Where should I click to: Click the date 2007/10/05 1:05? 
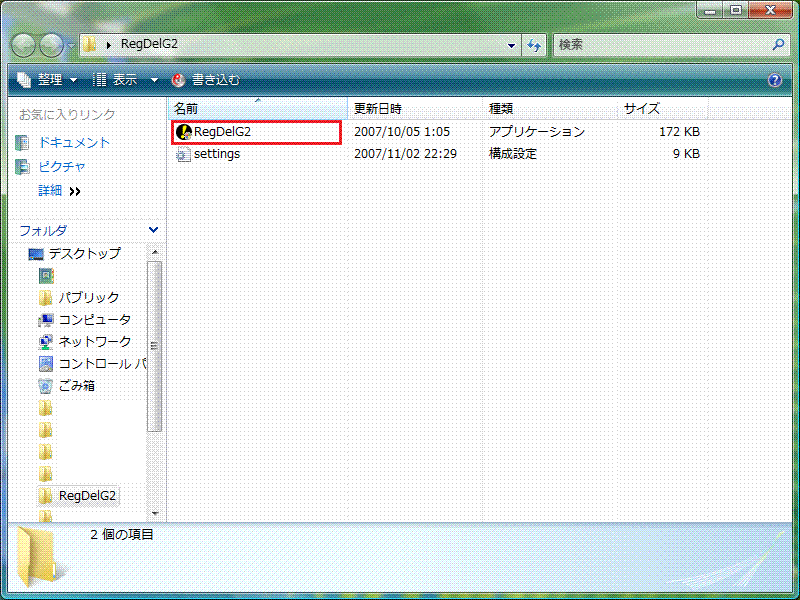[402, 132]
